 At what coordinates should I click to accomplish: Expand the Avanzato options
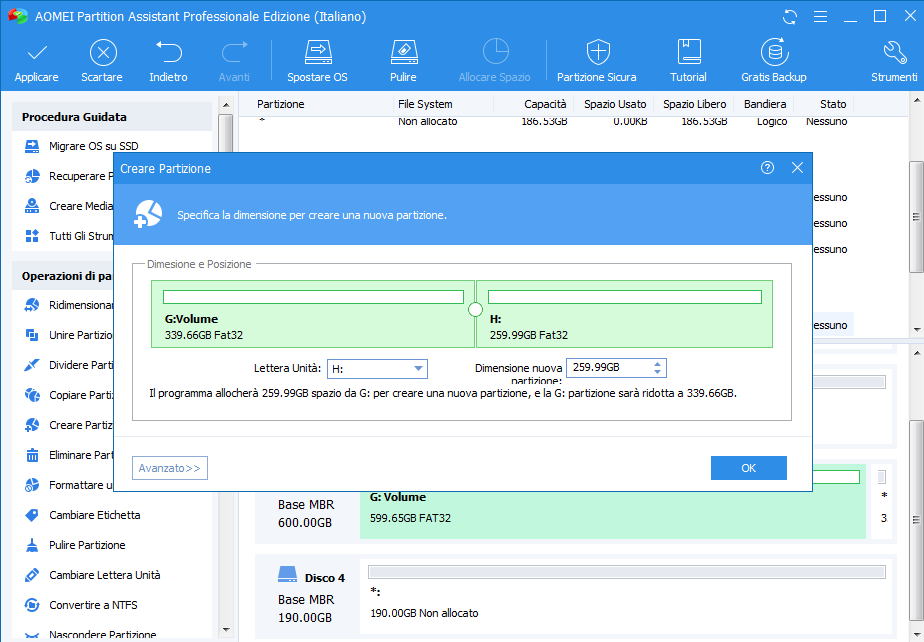click(x=169, y=468)
